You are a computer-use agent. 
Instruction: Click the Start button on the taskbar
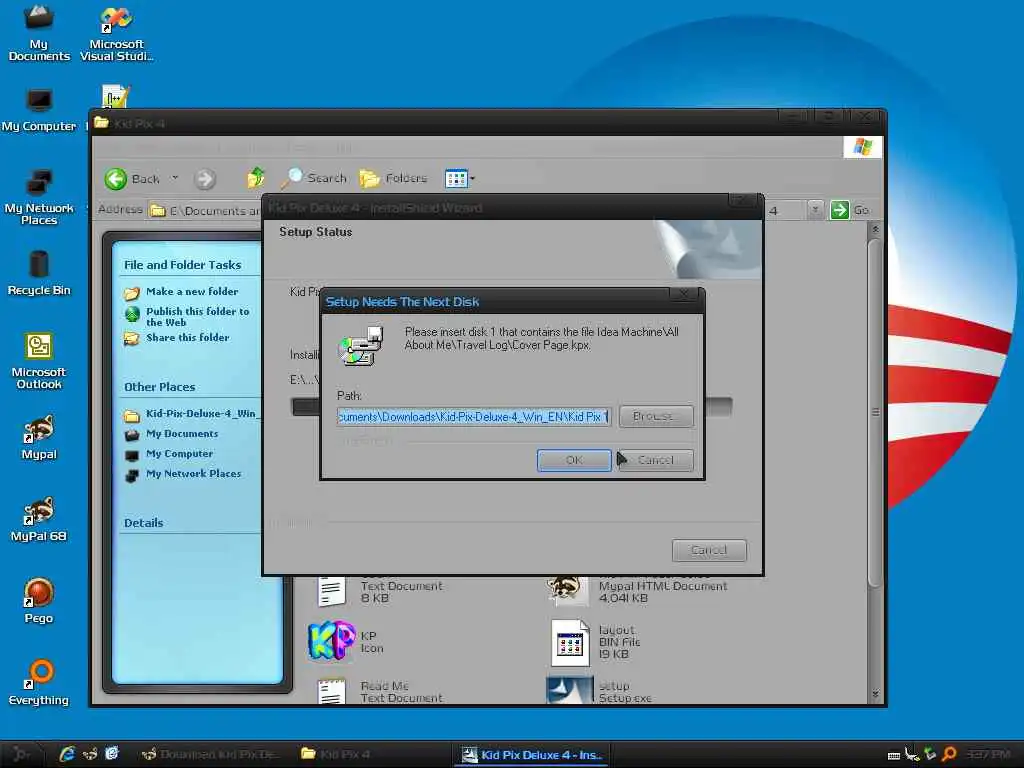[x=22, y=754]
